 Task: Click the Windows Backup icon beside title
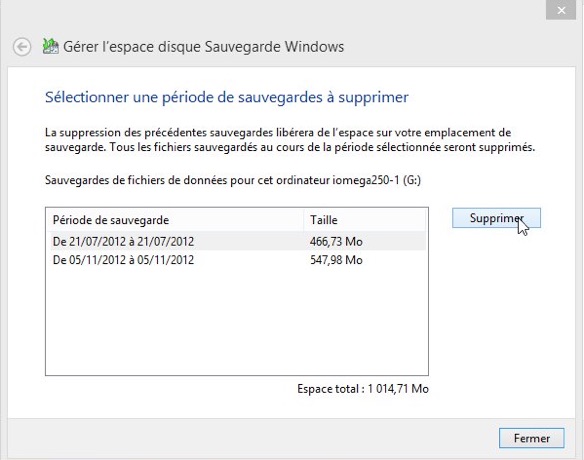point(51,47)
